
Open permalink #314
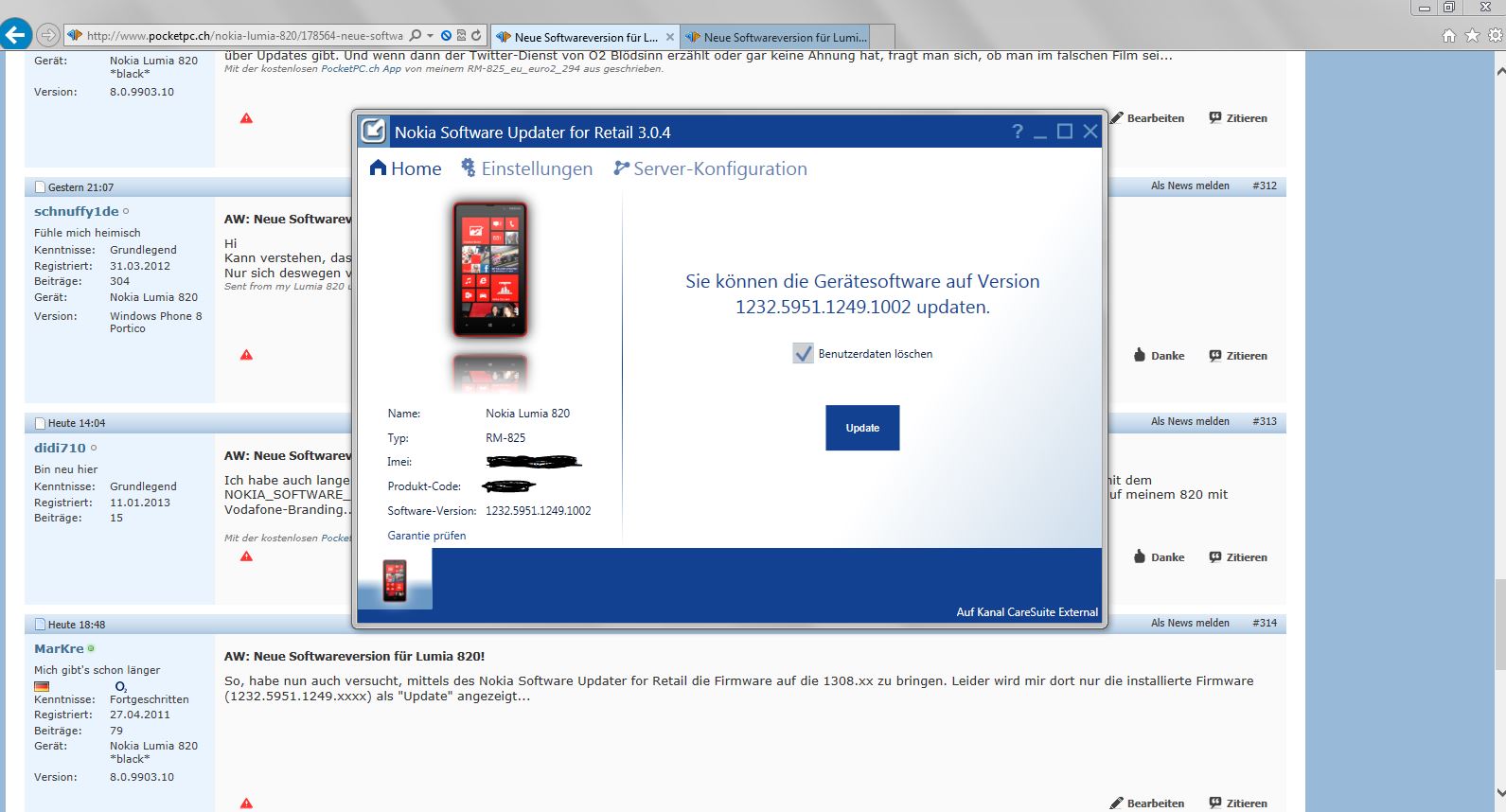[1264, 623]
